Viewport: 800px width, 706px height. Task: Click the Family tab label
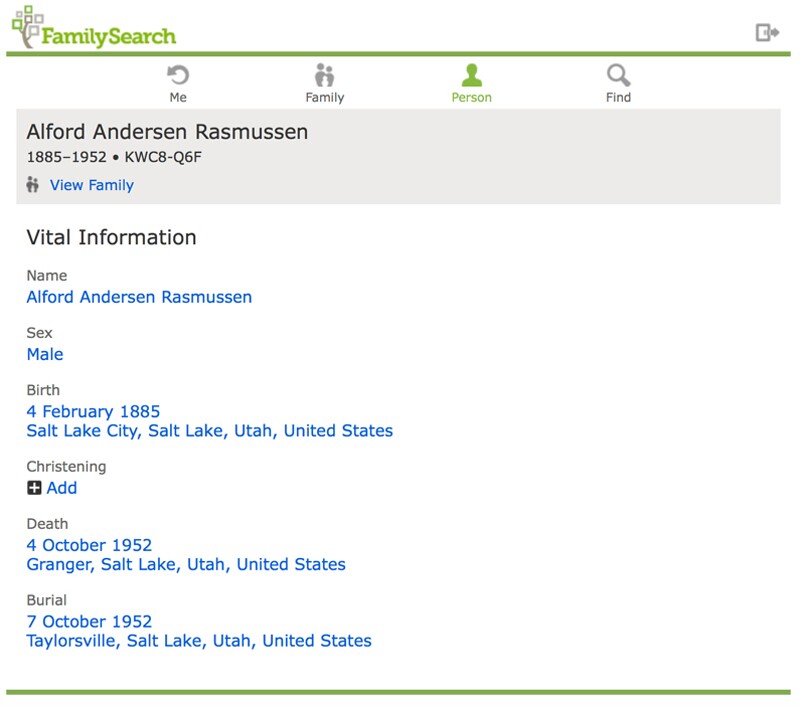click(x=324, y=97)
